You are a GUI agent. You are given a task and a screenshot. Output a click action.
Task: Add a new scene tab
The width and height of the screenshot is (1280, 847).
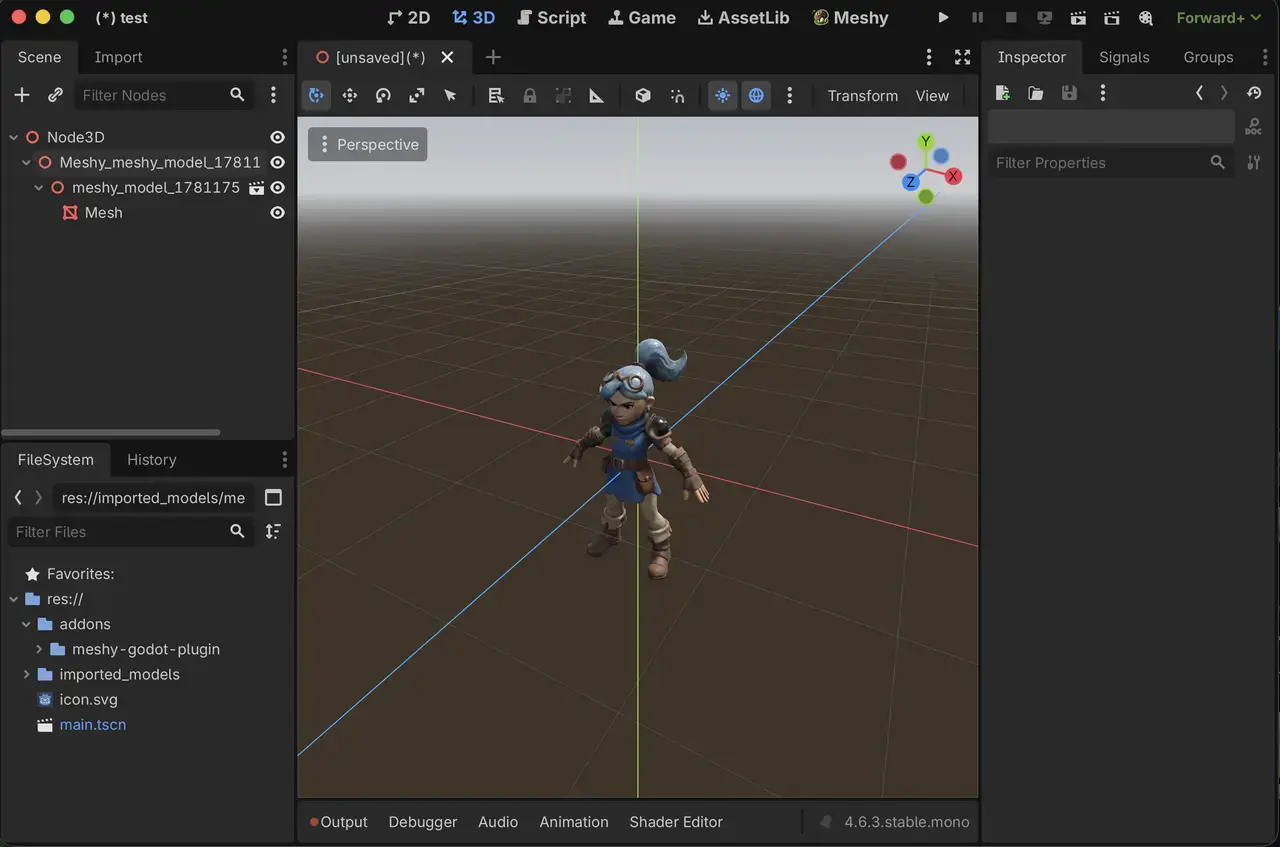pos(492,57)
